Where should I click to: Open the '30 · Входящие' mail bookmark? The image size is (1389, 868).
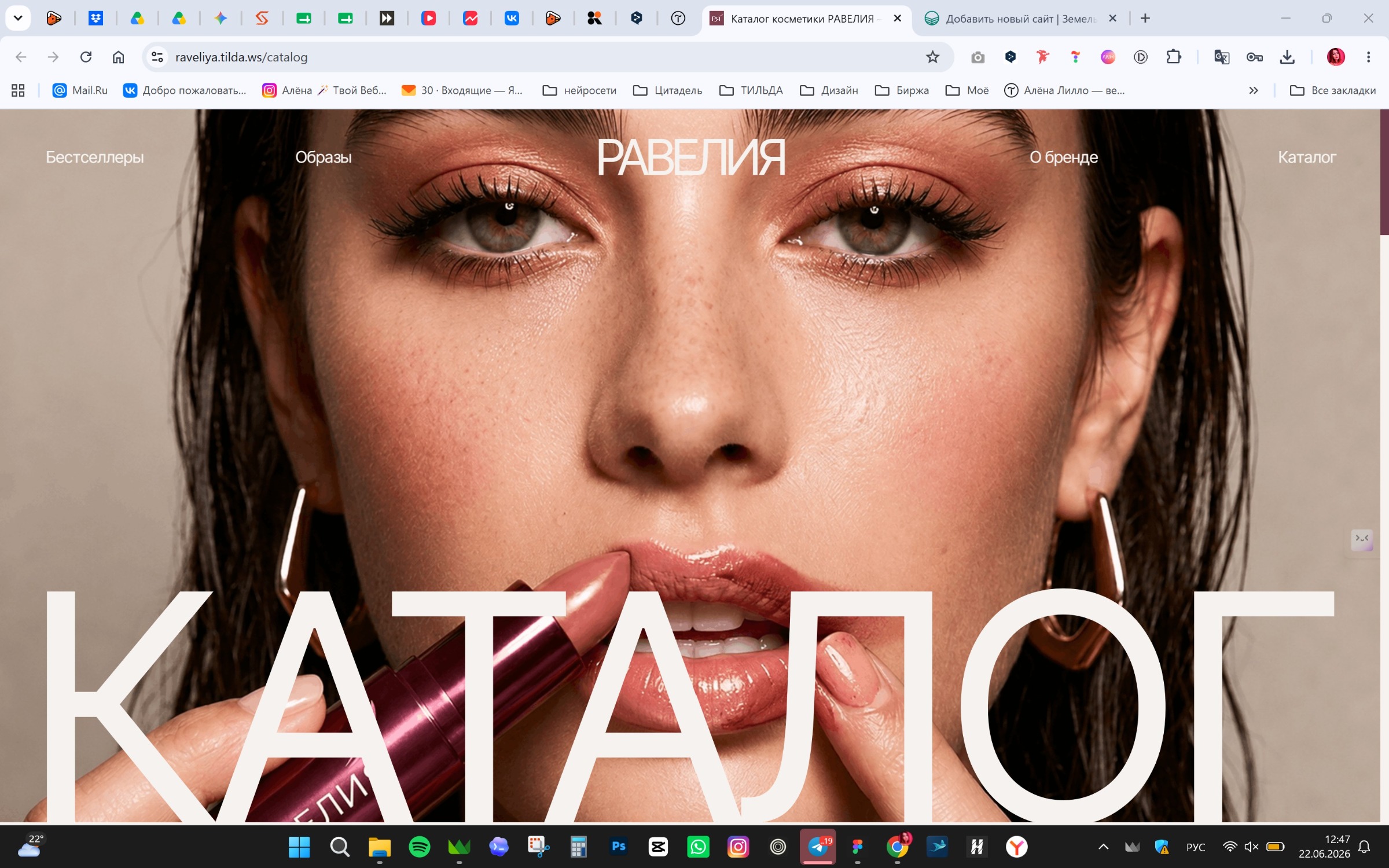pos(462,90)
